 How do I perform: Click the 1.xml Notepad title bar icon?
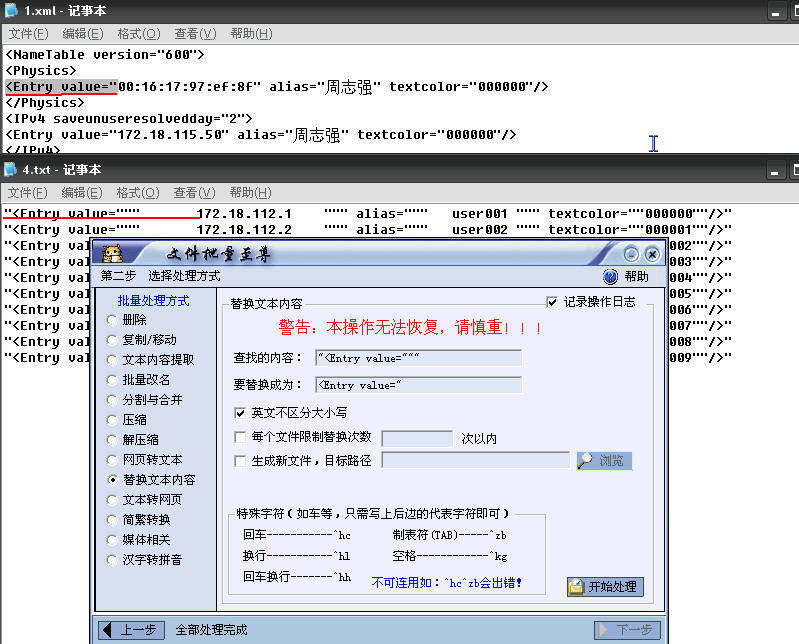[x=11, y=10]
